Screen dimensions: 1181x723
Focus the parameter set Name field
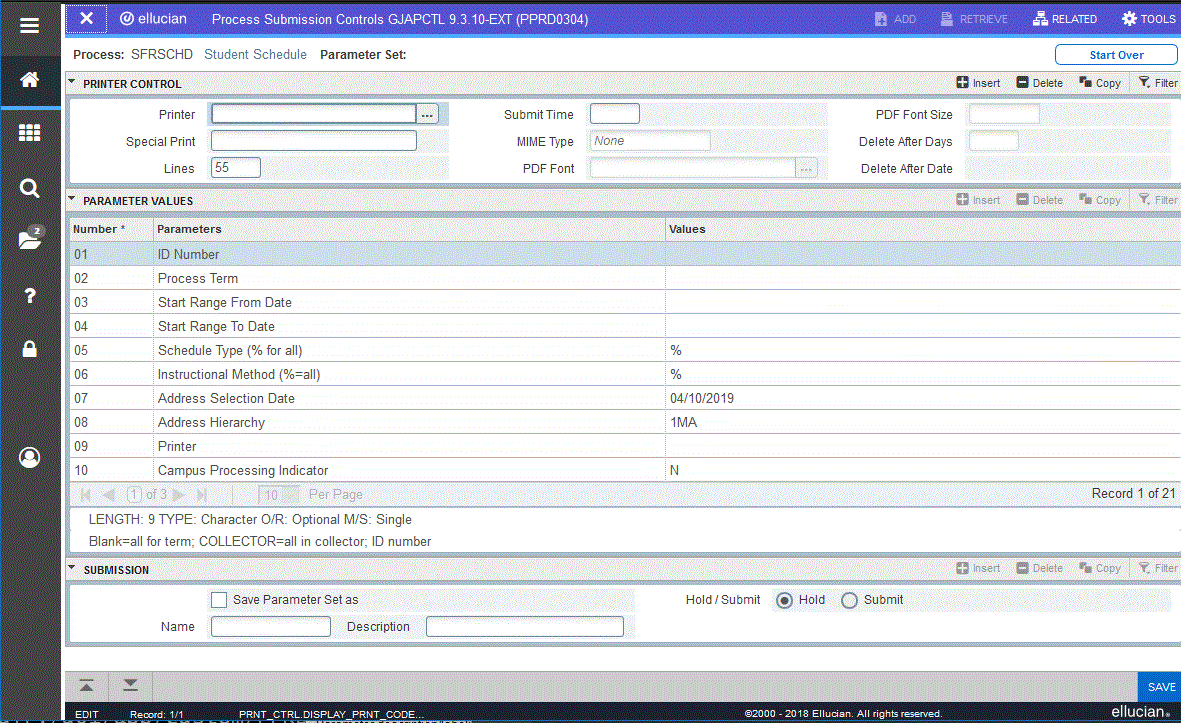click(270, 627)
